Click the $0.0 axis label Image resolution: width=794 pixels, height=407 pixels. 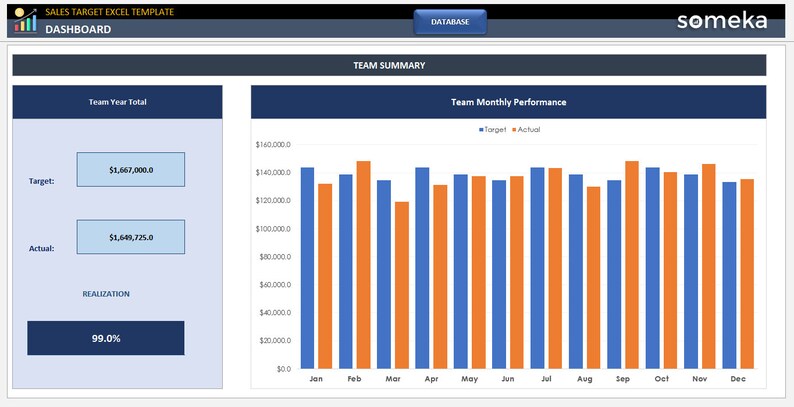pyautogui.click(x=284, y=369)
